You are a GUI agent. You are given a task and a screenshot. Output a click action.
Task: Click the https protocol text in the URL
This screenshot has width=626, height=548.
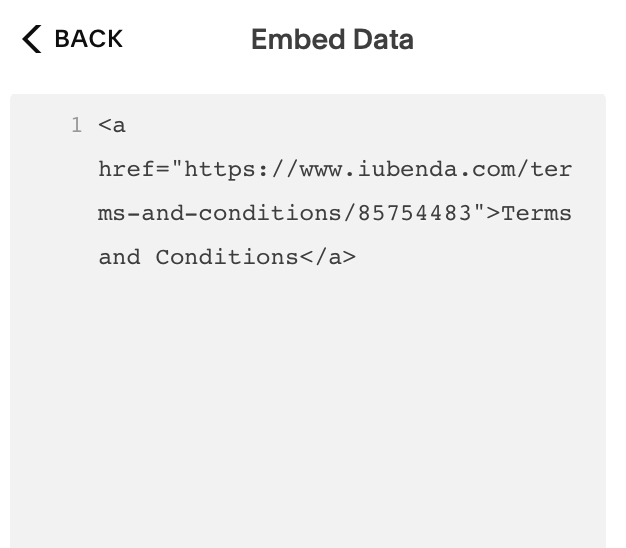coord(215,170)
